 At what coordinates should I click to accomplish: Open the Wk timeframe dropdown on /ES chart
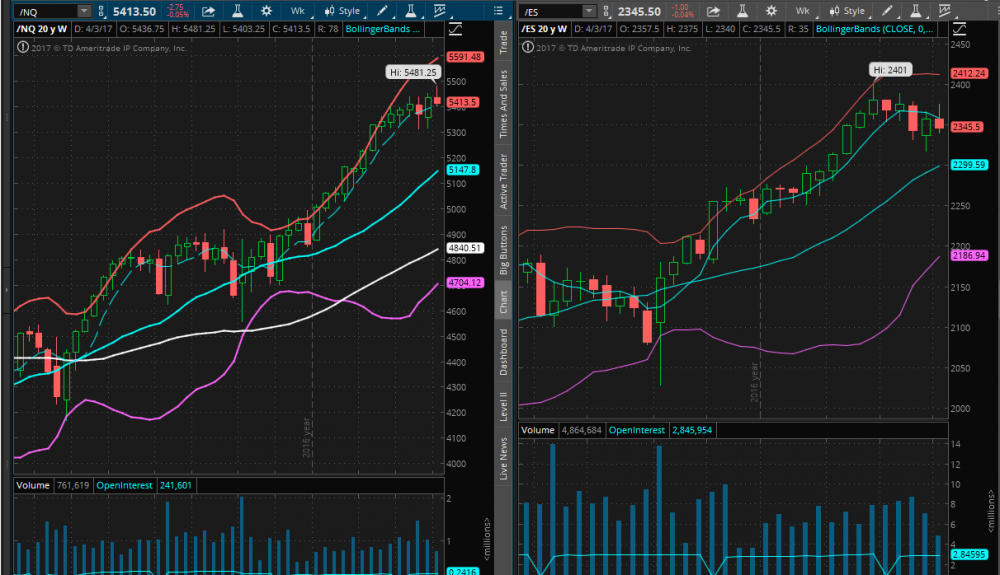point(803,11)
